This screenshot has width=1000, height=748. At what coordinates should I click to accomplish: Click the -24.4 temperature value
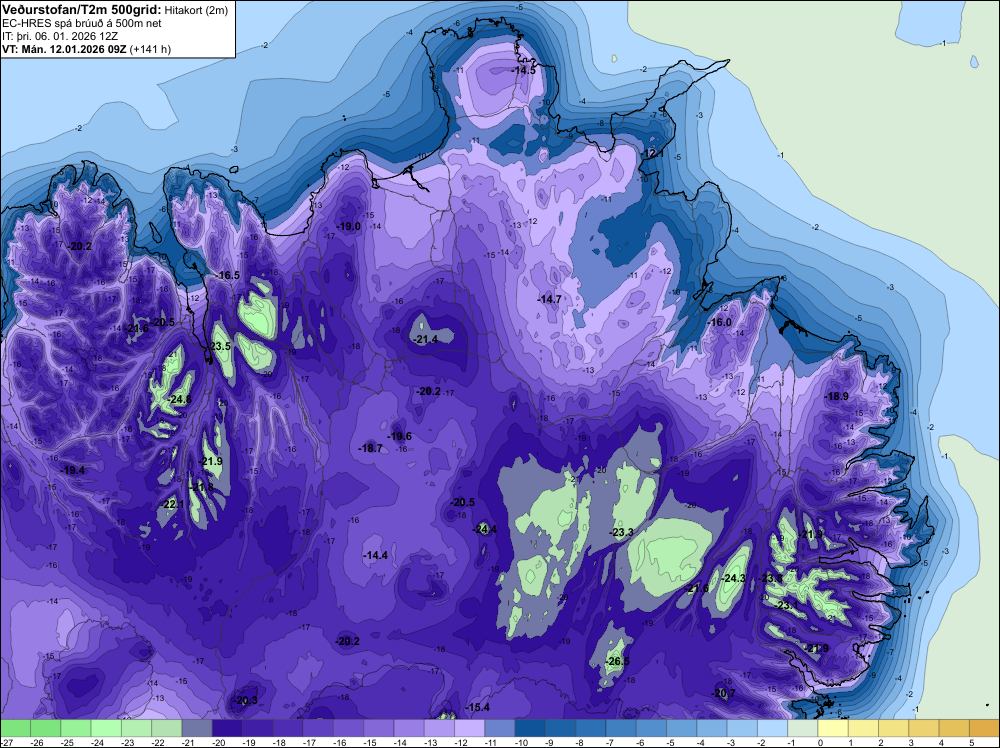pos(484,529)
